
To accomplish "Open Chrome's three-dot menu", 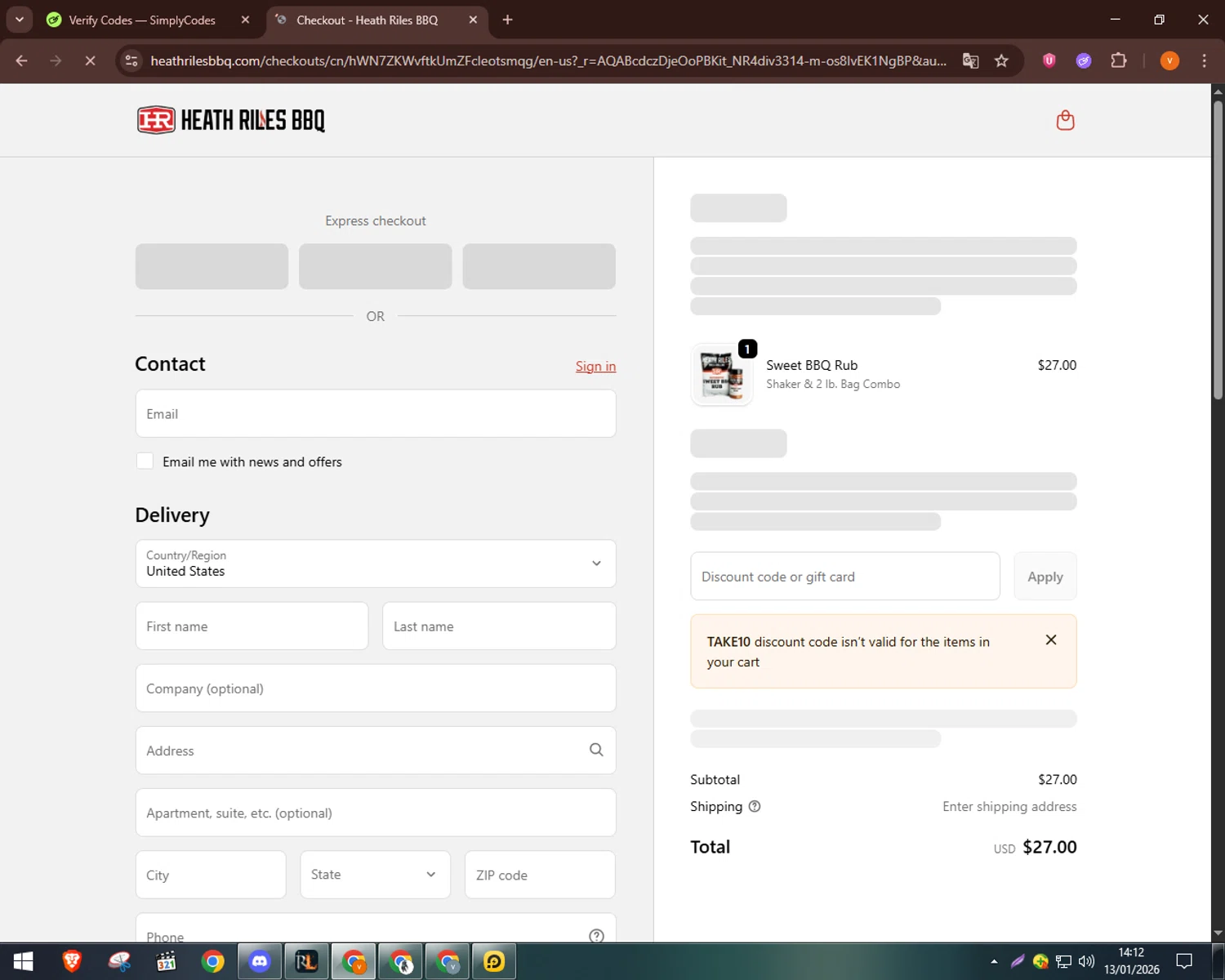I will point(1204,60).
